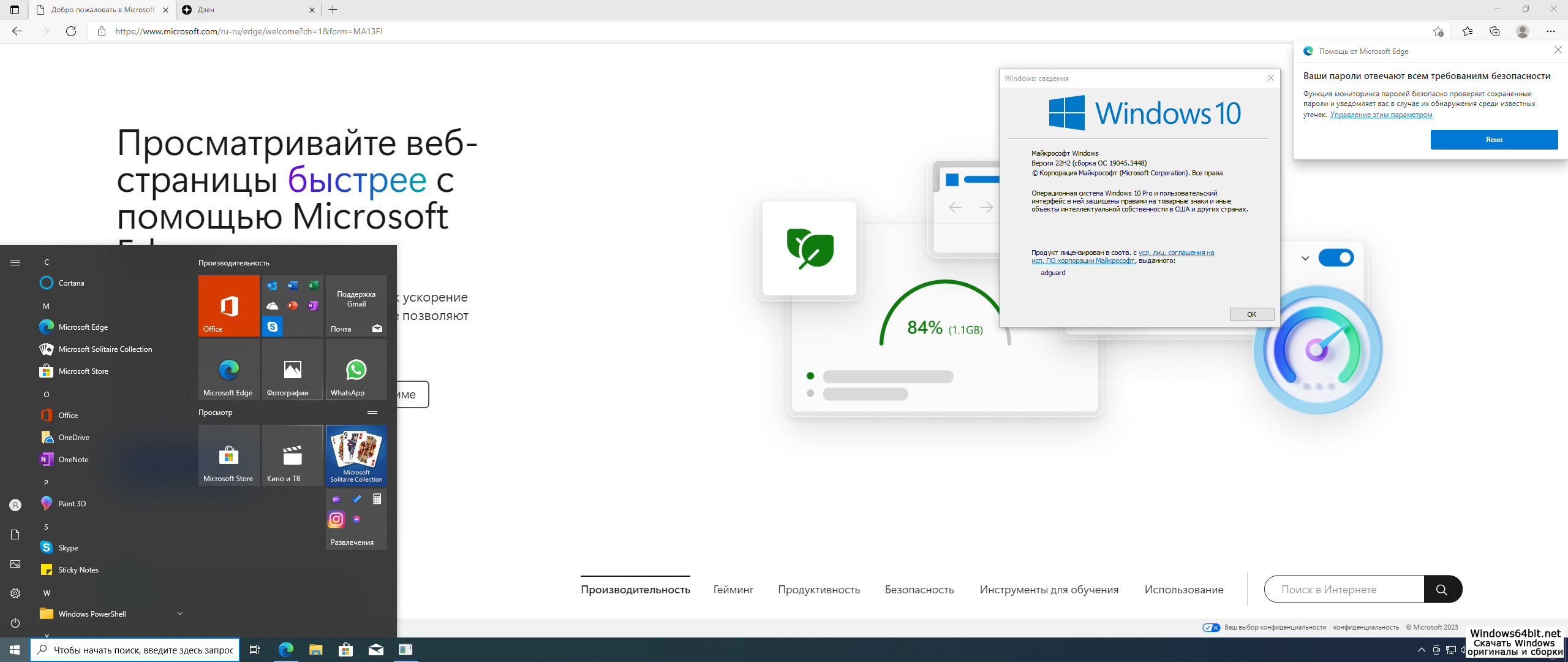Launch the Photos tile (Фотографии)

click(292, 370)
